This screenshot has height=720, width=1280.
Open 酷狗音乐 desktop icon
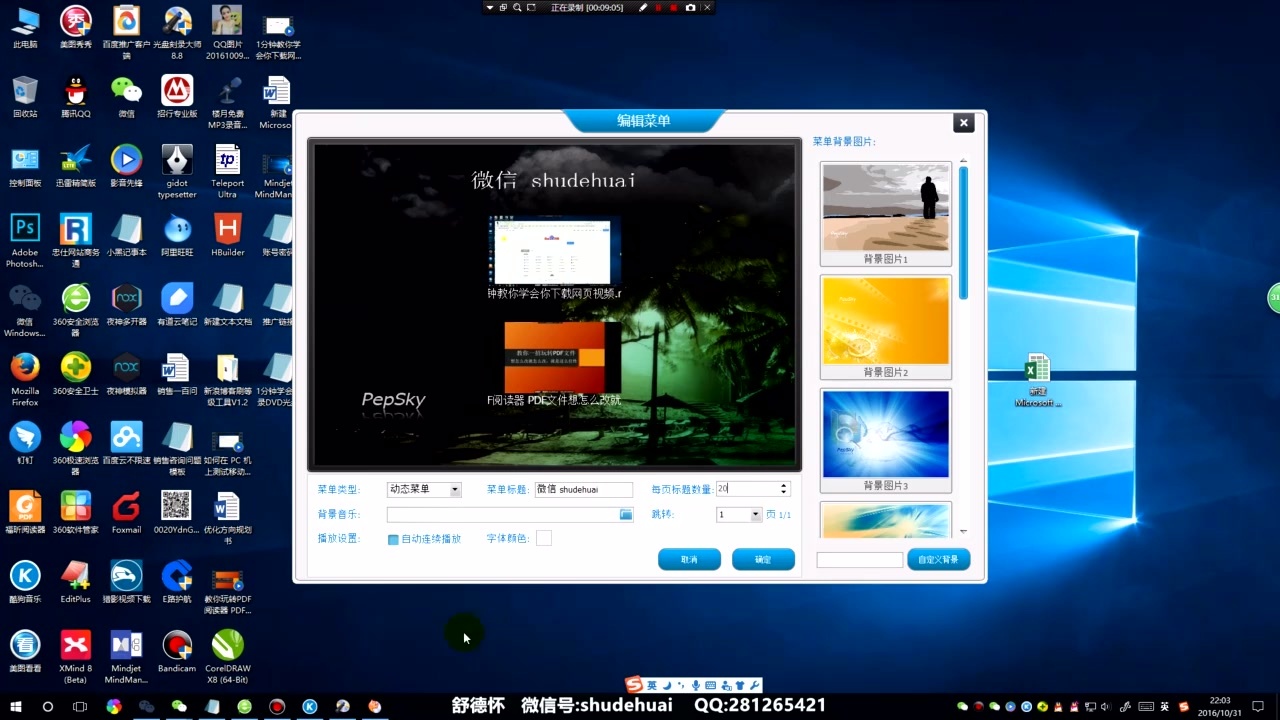25,581
